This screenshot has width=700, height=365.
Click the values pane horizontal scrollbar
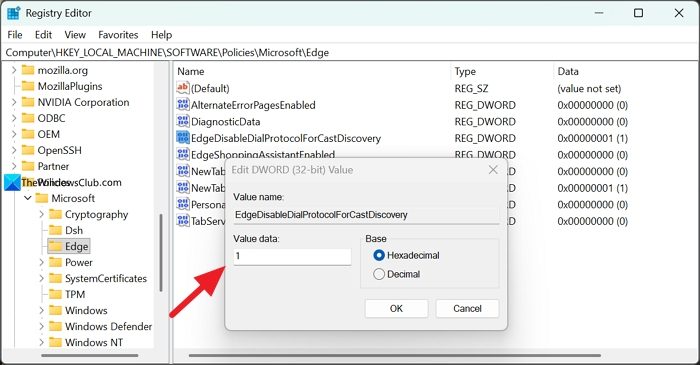(x=395, y=356)
